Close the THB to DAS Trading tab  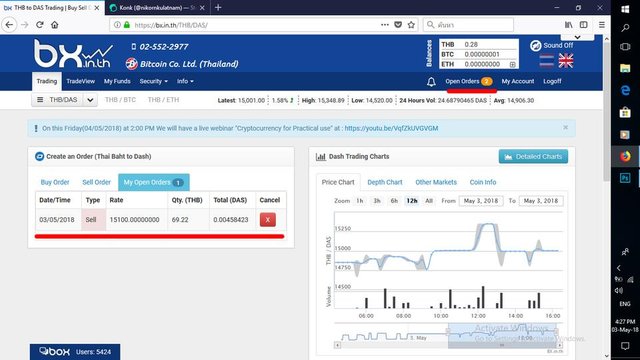(x=97, y=8)
